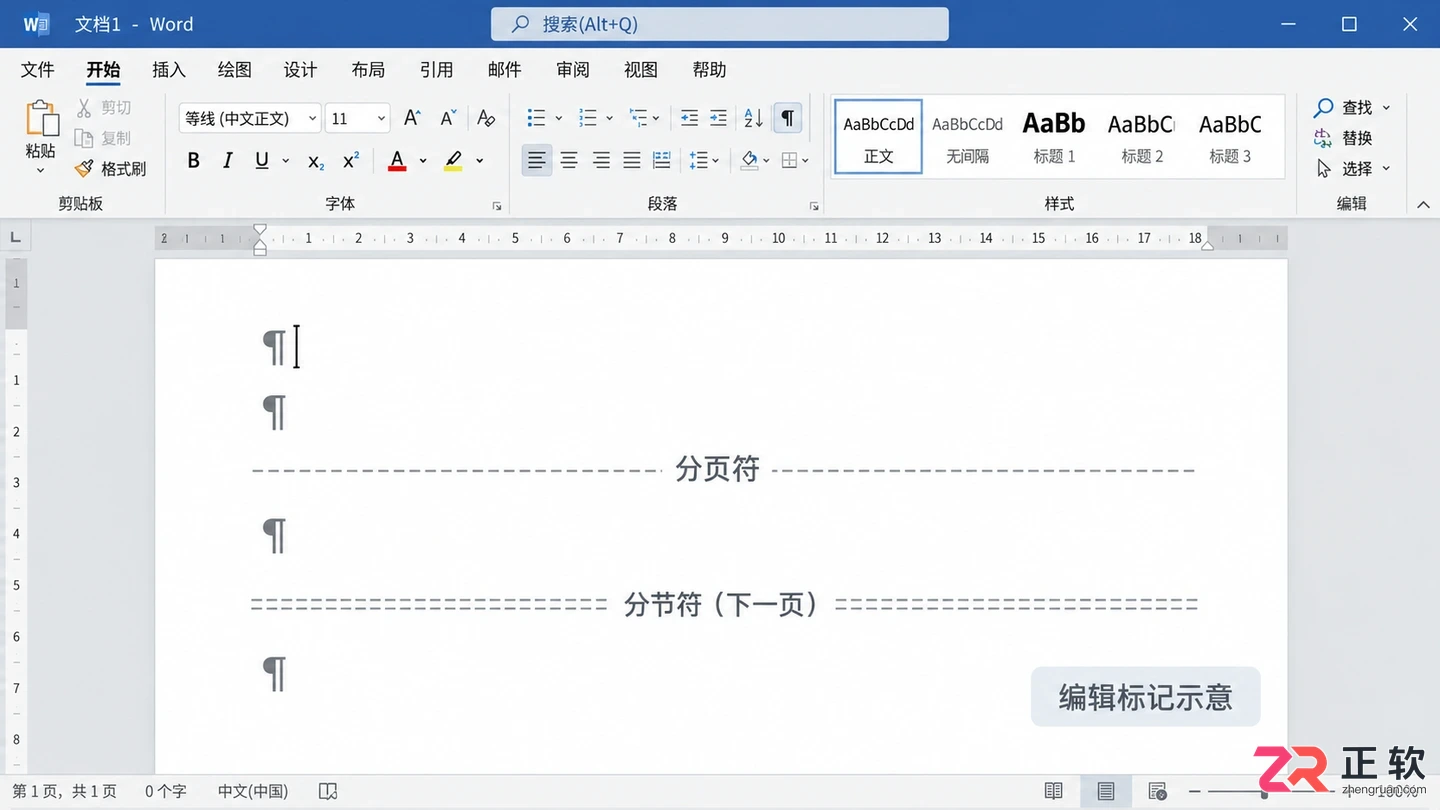The width and height of the screenshot is (1440, 810).
Task: Select the Format Painter (格式刷) tool
Action: pyautogui.click(x=111, y=169)
